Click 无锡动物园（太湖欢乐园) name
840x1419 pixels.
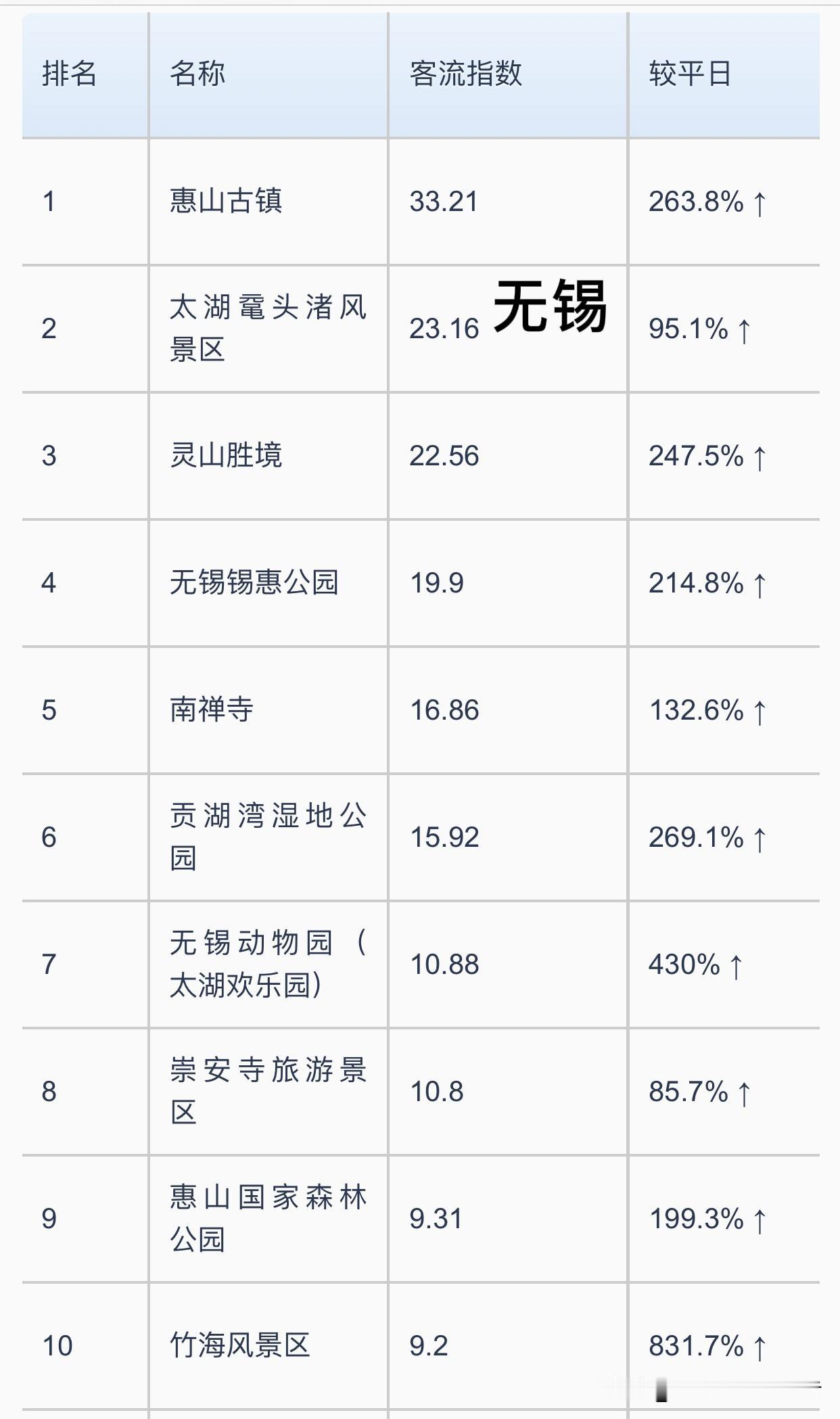pyautogui.click(x=269, y=964)
